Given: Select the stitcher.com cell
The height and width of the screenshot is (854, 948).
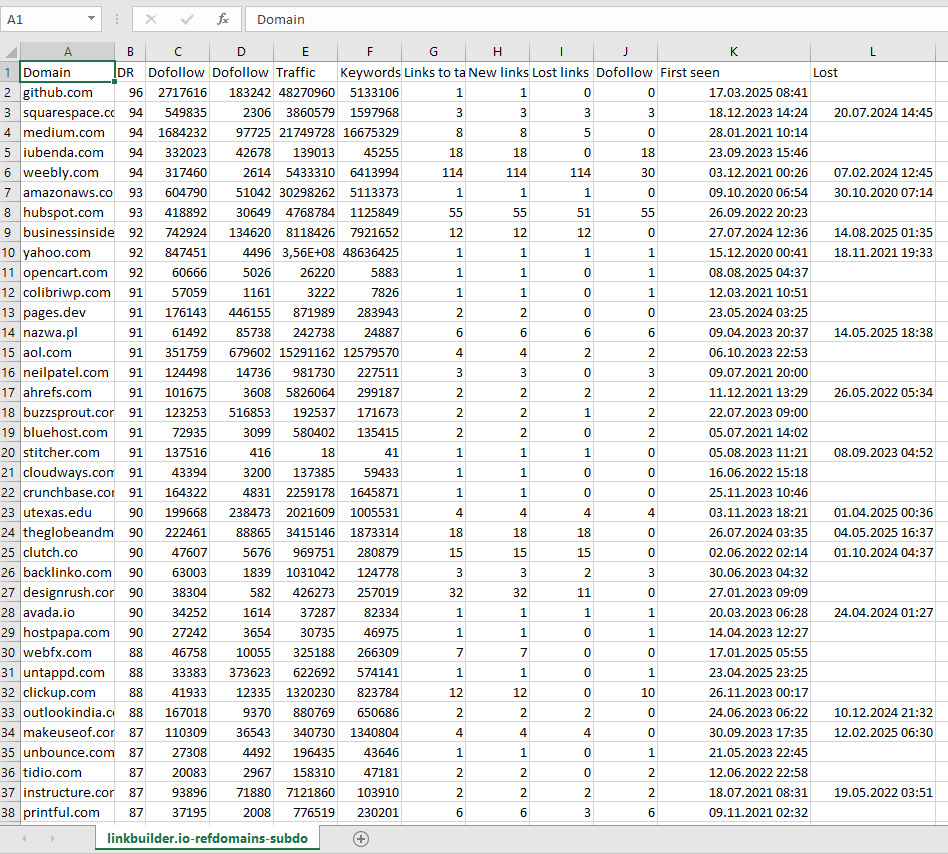Looking at the screenshot, I should [68, 452].
